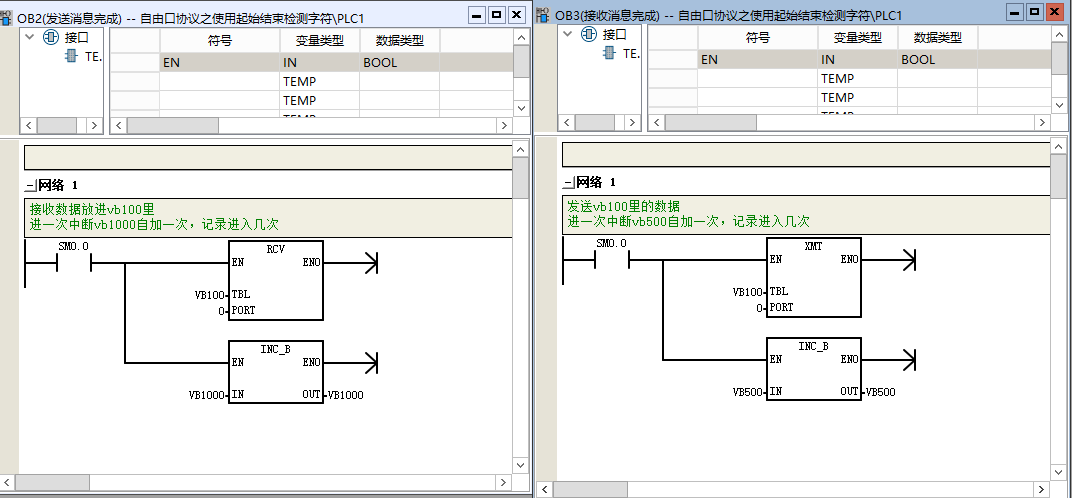The width and height of the screenshot is (1072, 498).
Task: Click left arrow of OB3 bottom horizontal scrollbar
Action: [545, 490]
